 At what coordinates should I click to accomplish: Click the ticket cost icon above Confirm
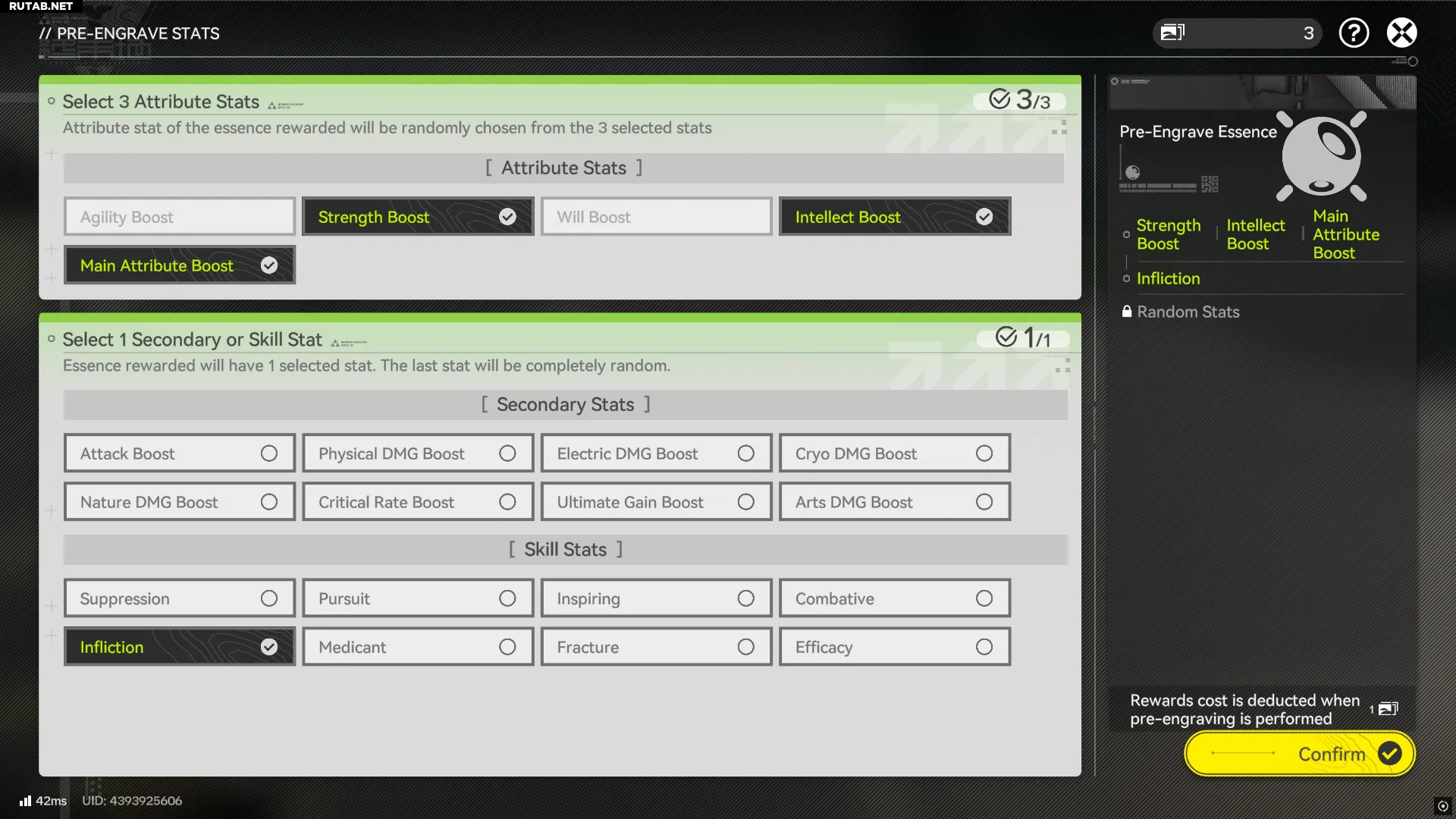[1388, 709]
